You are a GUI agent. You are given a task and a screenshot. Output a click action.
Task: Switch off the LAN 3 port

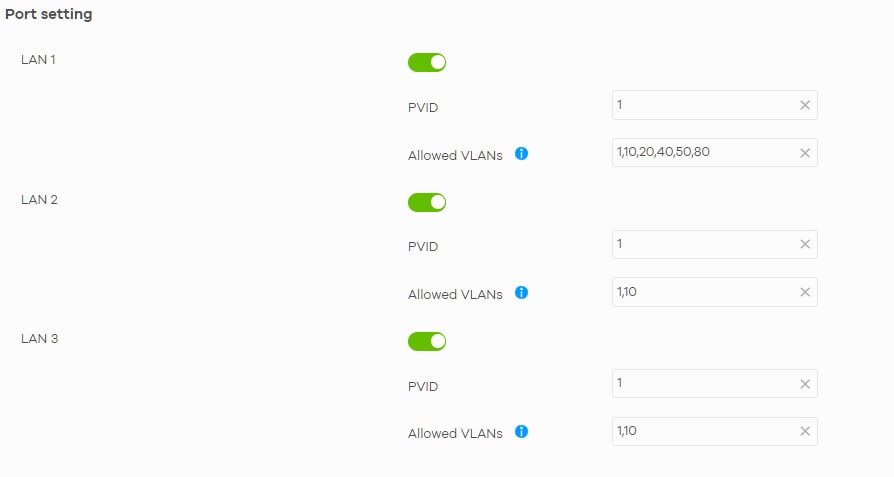[427, 342]
